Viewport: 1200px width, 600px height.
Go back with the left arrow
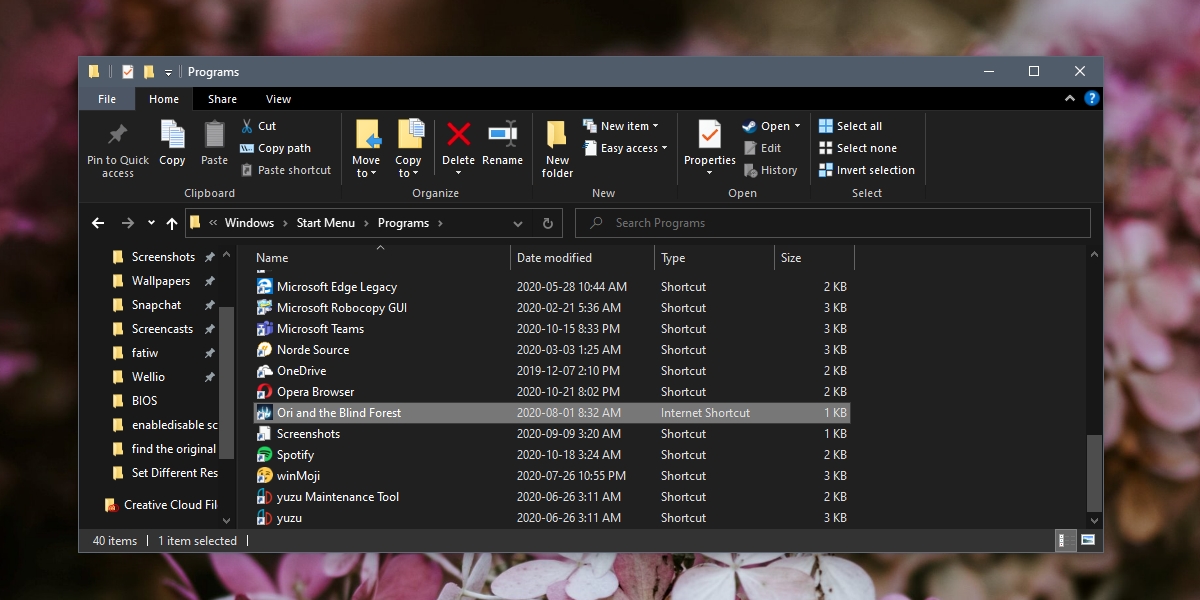coord(98,223)
